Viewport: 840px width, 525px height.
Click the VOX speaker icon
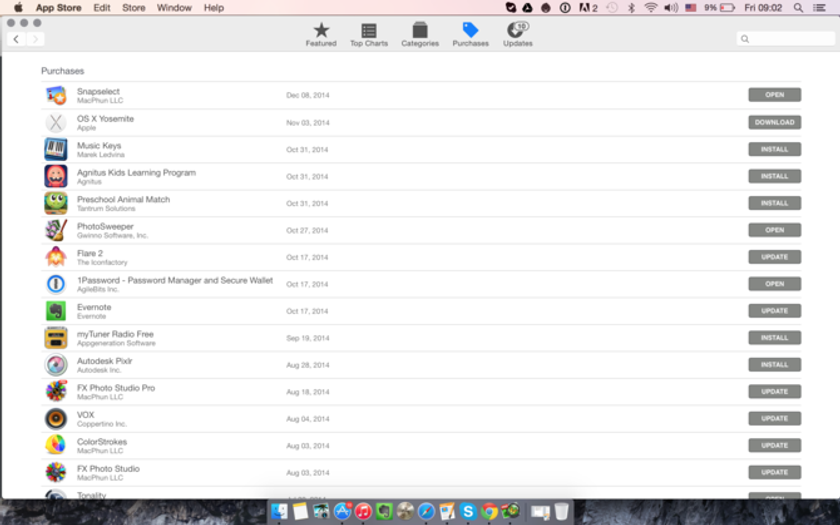point(56,419)
